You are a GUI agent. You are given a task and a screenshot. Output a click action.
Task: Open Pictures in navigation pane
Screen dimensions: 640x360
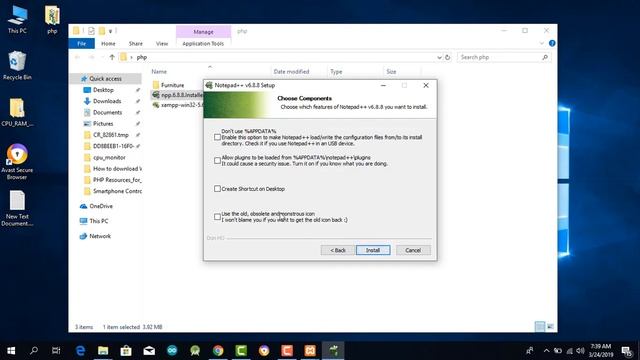tap(103, 124)
